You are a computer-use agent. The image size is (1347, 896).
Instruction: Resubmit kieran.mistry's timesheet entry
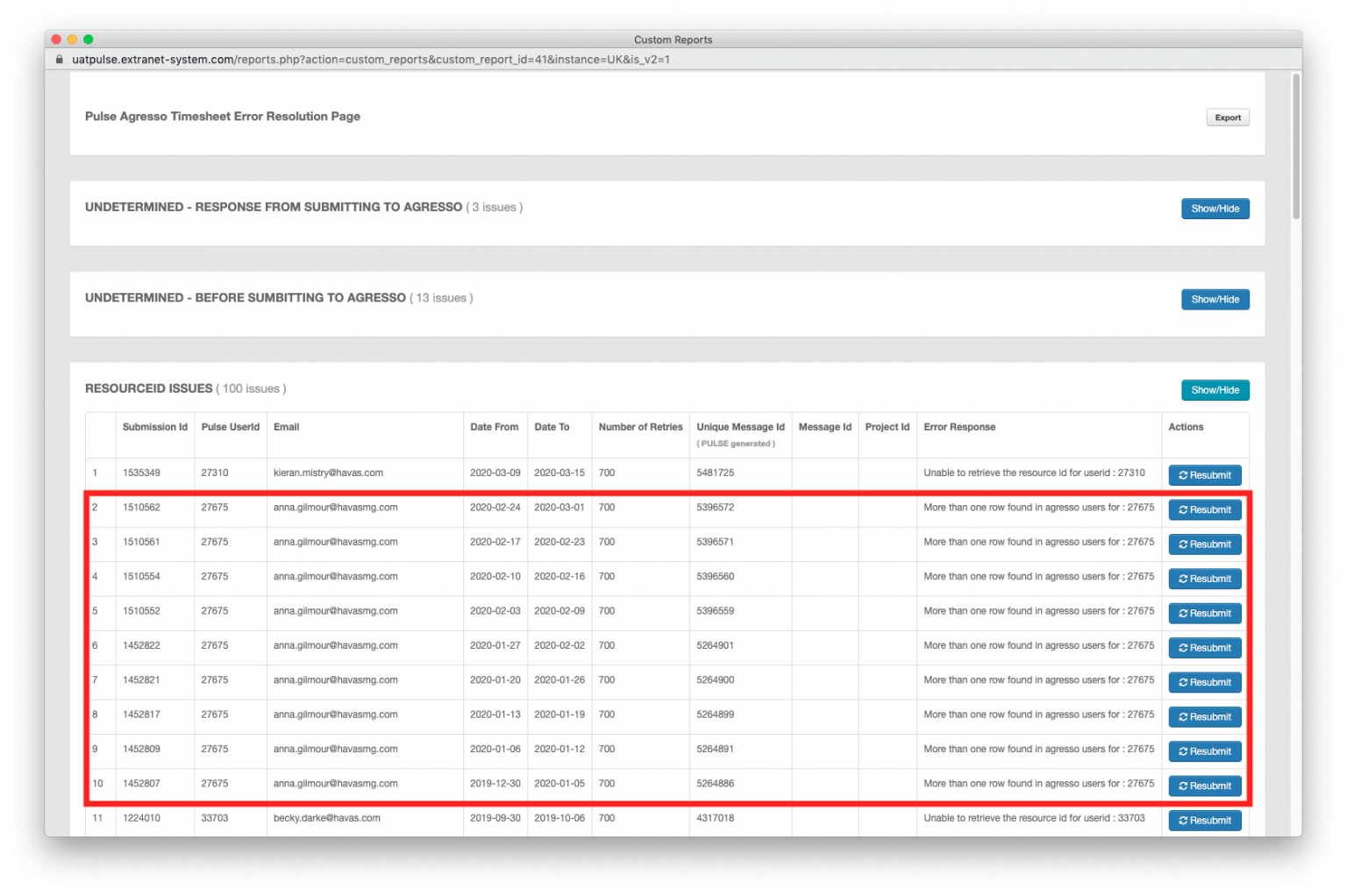(x=1205, y=474)
